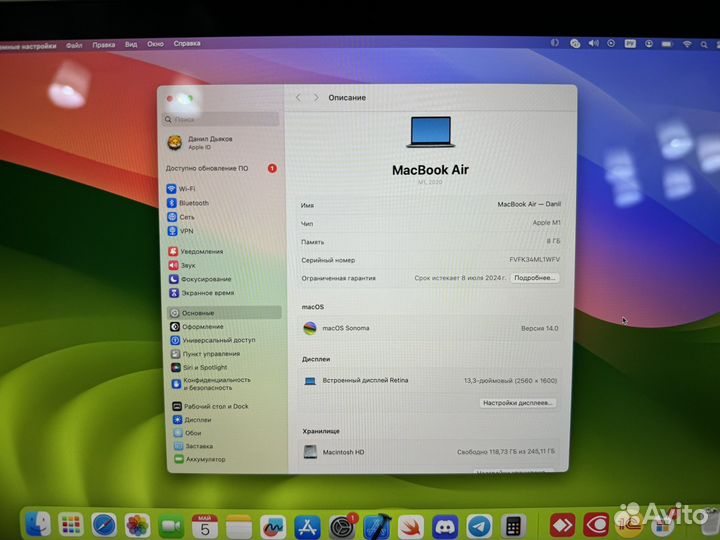Open the Правка menu

pyautogui.click(x=104, y=45)
